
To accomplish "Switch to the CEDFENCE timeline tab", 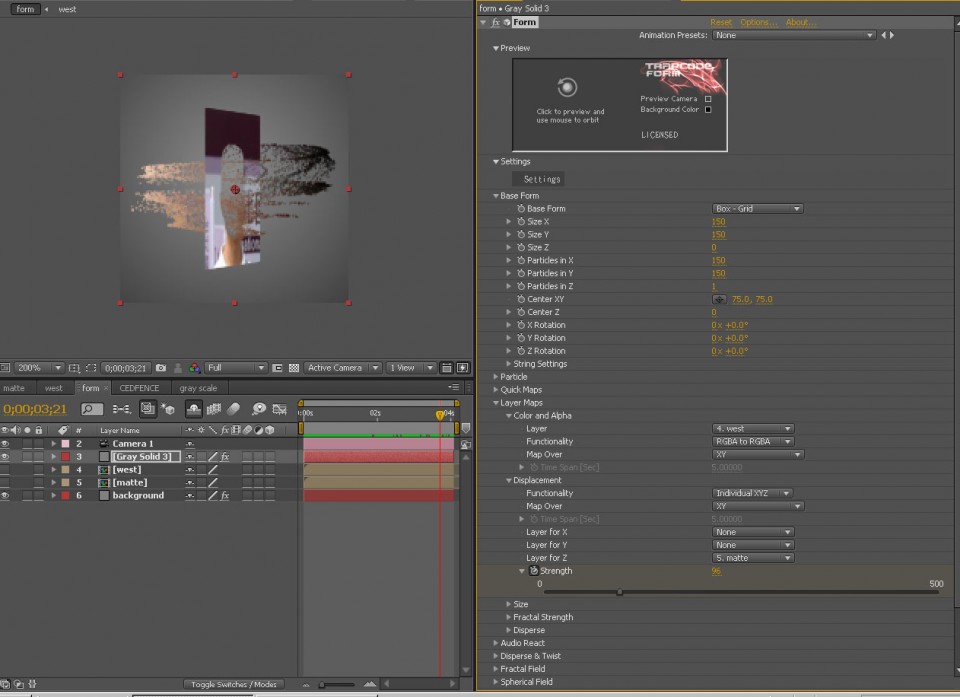I will (x=139, y=388).
